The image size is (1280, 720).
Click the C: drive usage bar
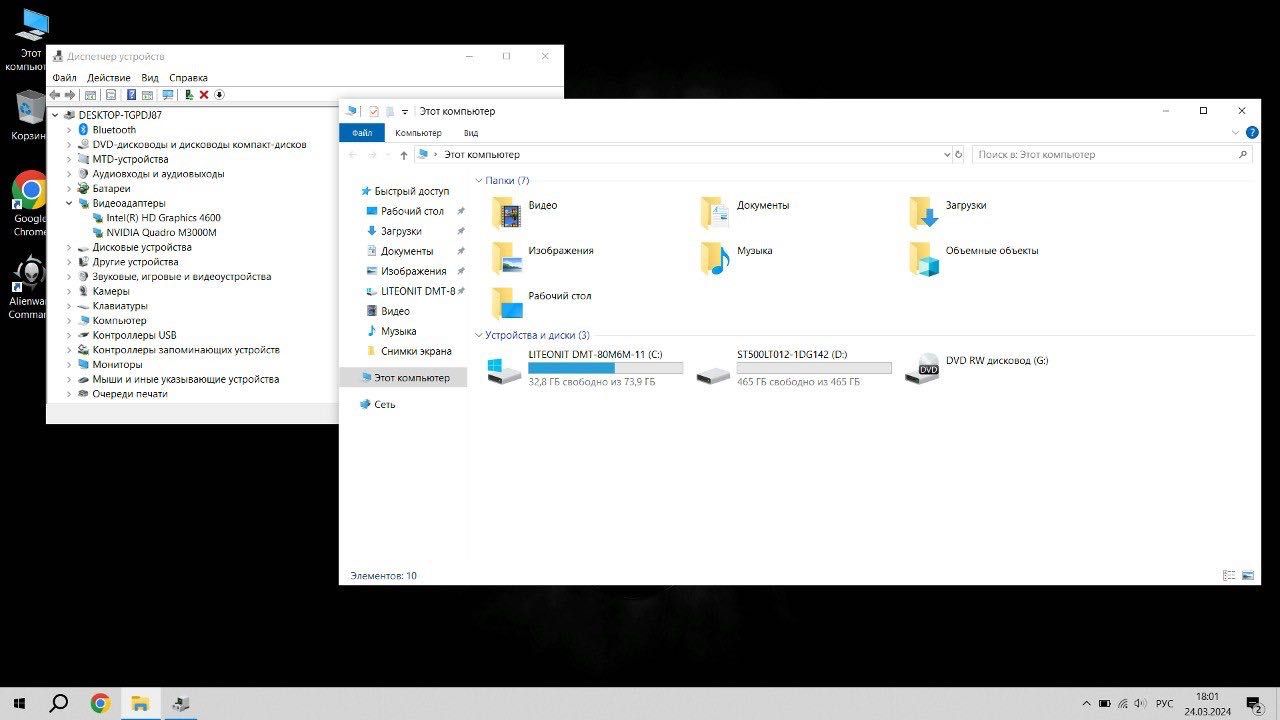pyautogui.click(x=606, y=368)
